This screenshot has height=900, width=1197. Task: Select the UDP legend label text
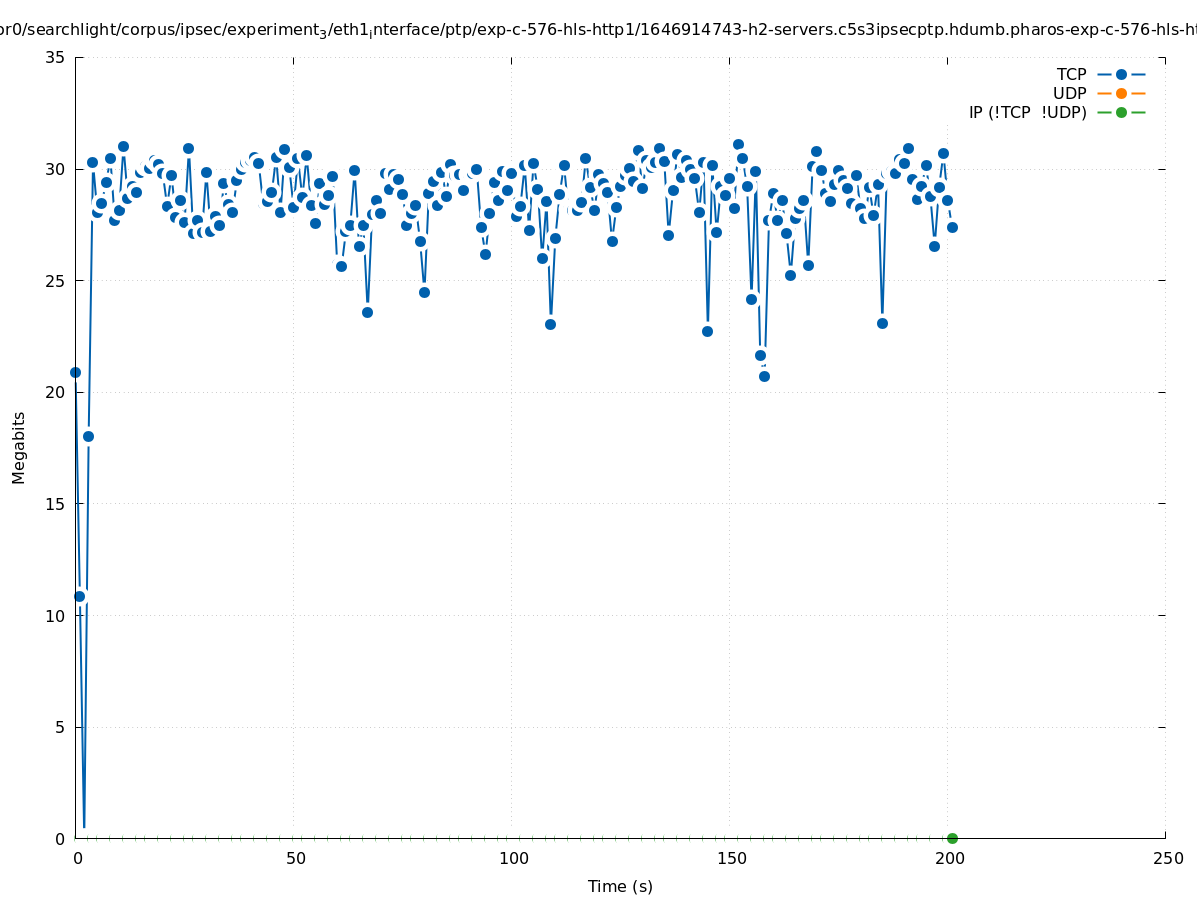coord(1069,93)
